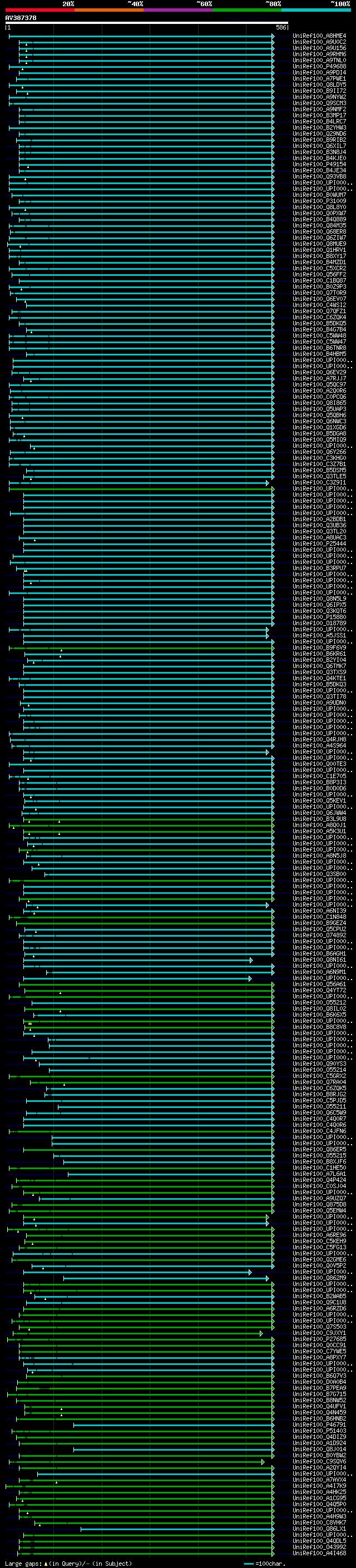Click the query end position 586
Image resolution: width=356 pixels, height=1568 pixels.
(281, 27)
